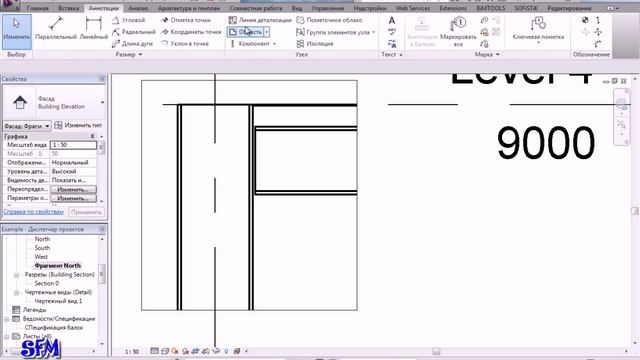Screen dimensions: 640x360
Task: Click the Building Elevation type house icon
Action: 20,102
